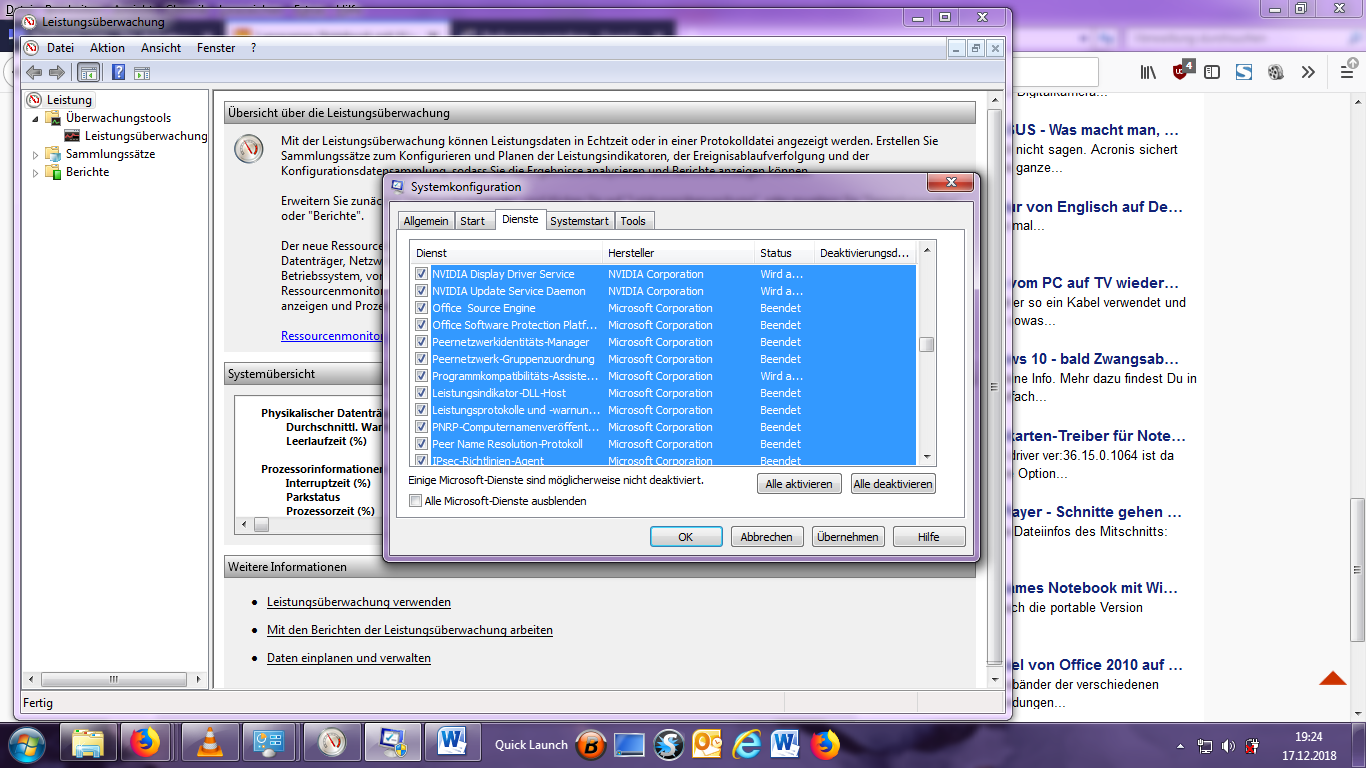Click the services list vertical scrollbar thumb
Viewport: 1366px width, 768px height.
pos(927,344)
